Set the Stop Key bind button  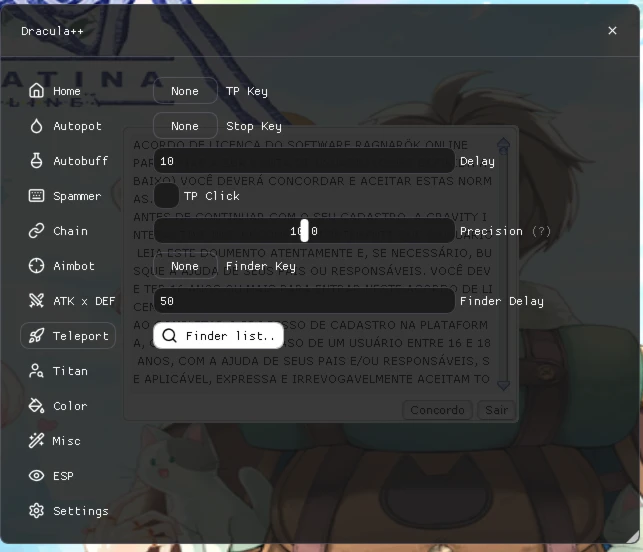click(x=185, y=126)
